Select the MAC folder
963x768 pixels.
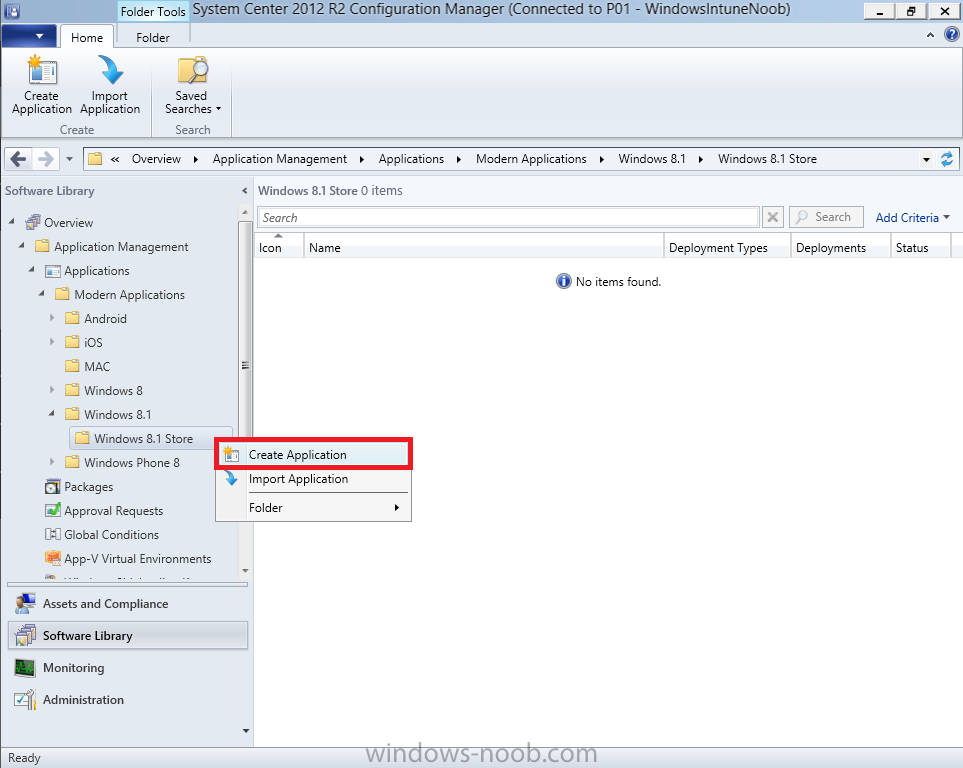click(97, 366)
